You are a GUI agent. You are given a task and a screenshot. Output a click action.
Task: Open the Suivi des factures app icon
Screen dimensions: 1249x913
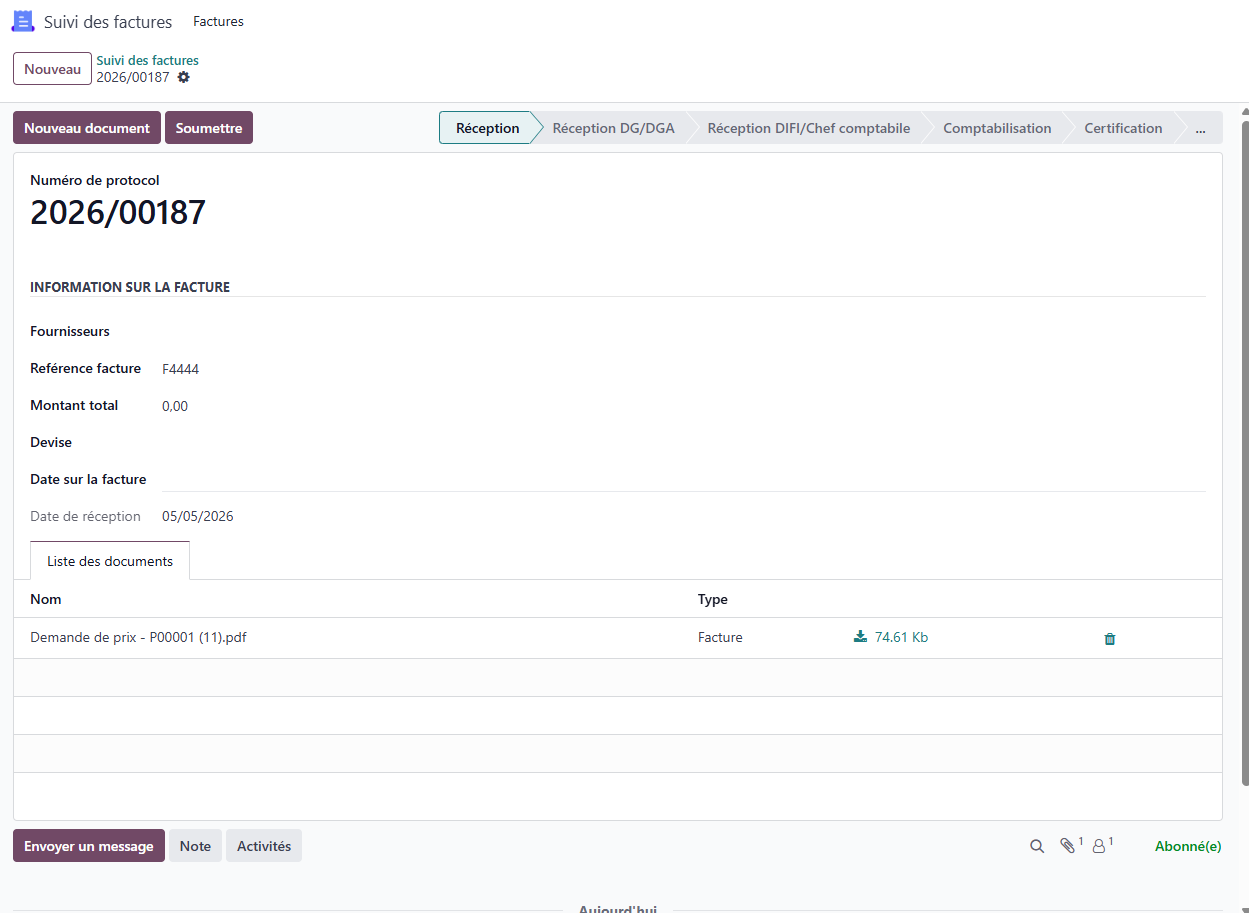coord(22,21)
